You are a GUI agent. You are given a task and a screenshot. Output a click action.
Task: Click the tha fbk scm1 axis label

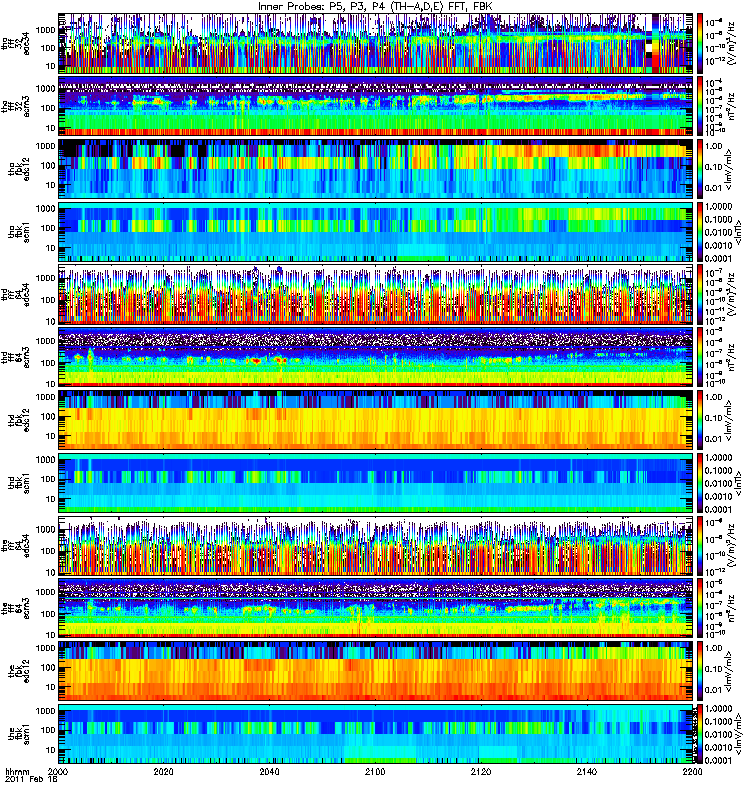(19, 232)
